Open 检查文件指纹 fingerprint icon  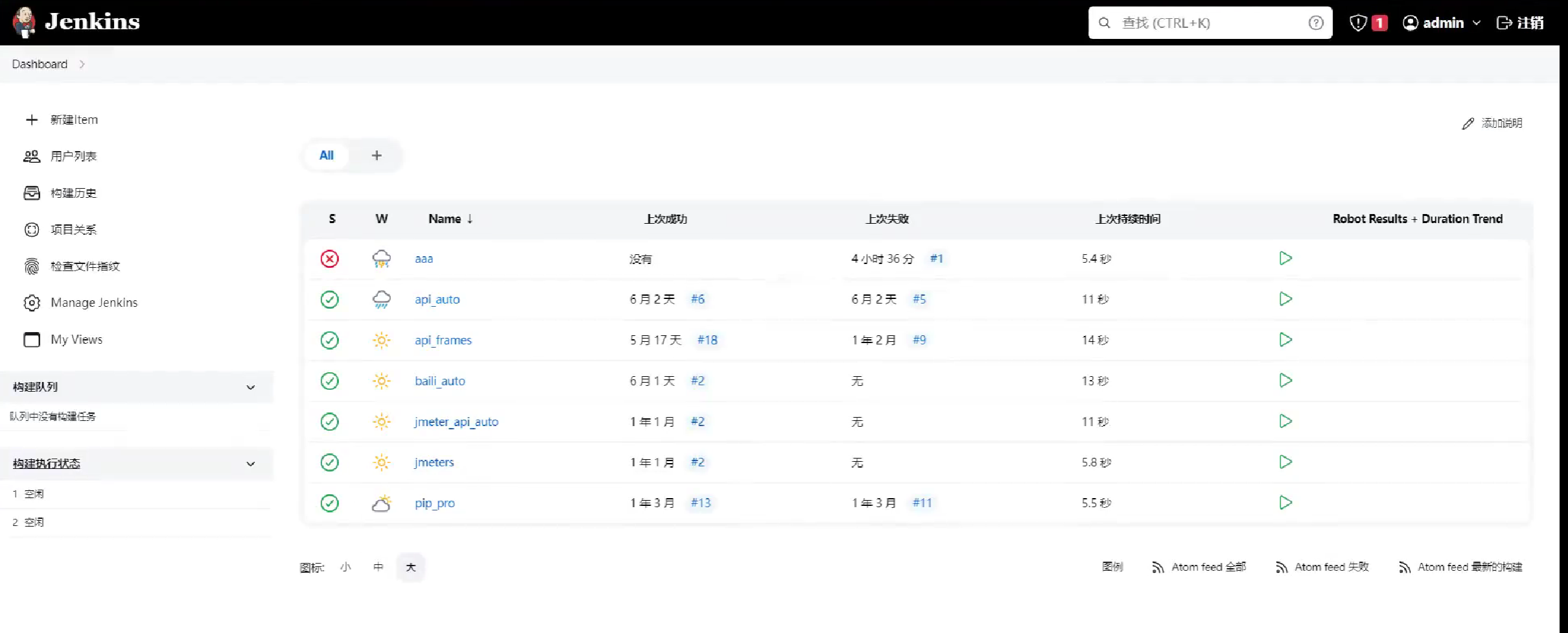(x=32, y=266)
